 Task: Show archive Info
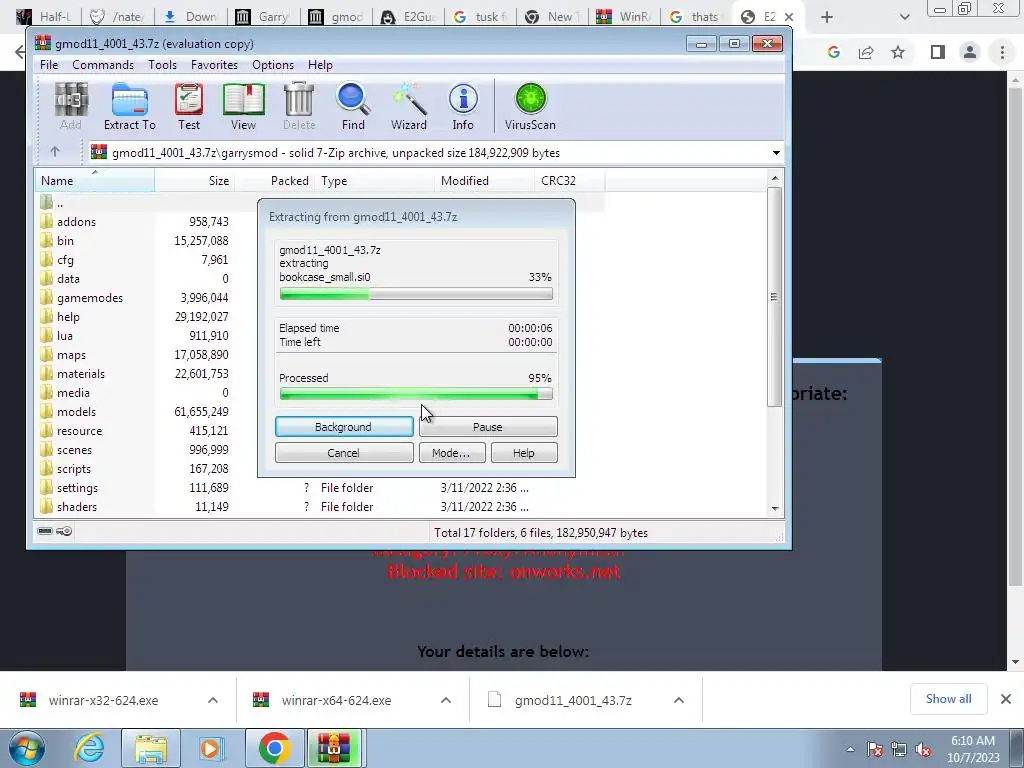click(463, 106)
